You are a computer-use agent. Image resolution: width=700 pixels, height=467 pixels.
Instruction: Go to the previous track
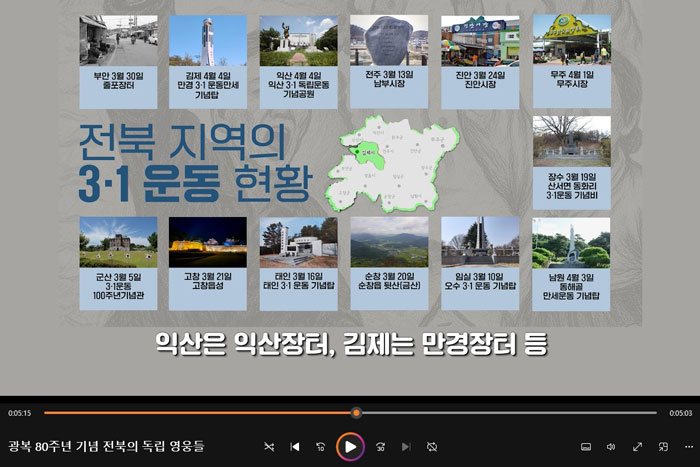[x=295, y=446]
